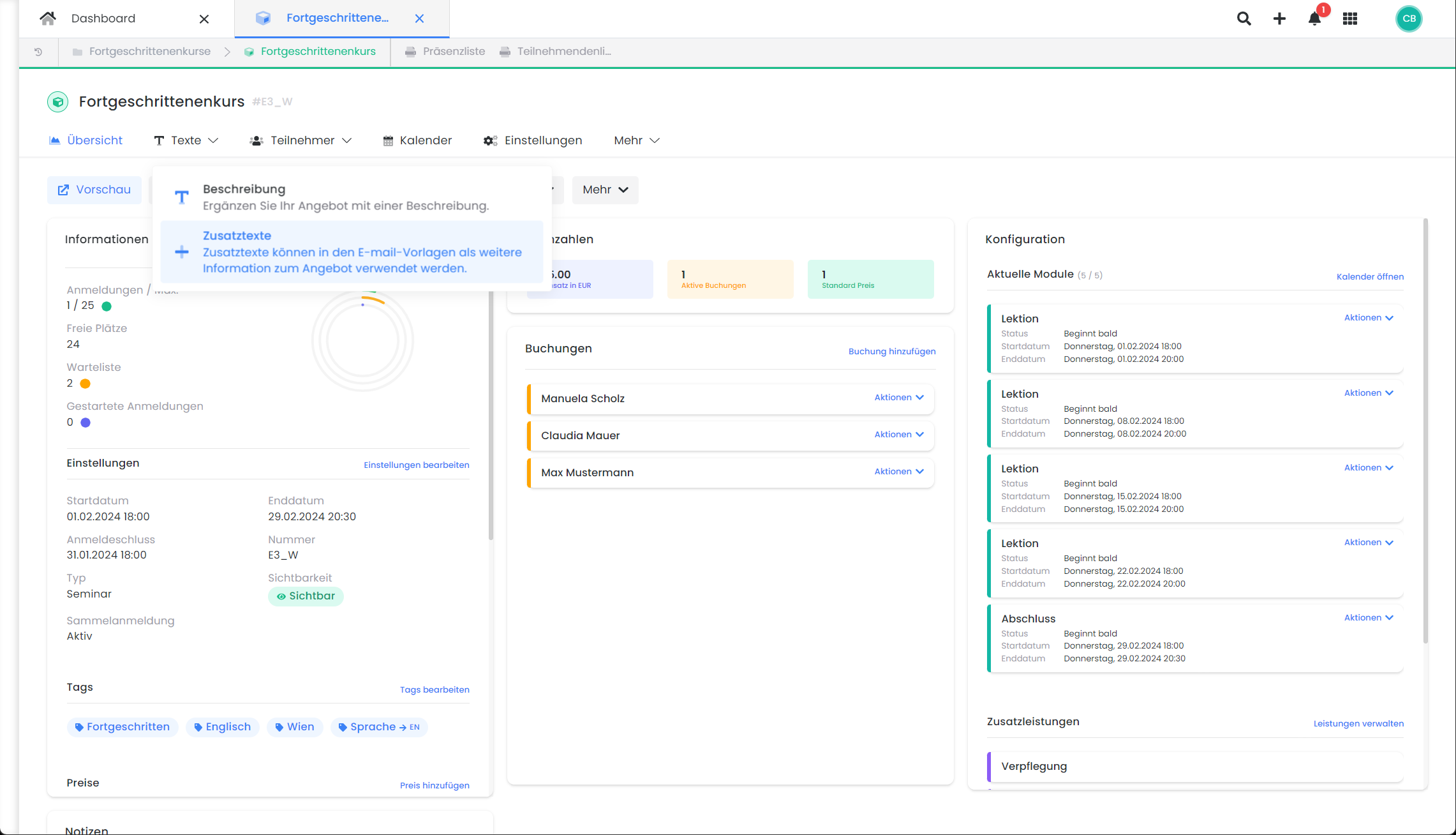
Task: Switch to the Dashboard tab
Action: point(103,18)
